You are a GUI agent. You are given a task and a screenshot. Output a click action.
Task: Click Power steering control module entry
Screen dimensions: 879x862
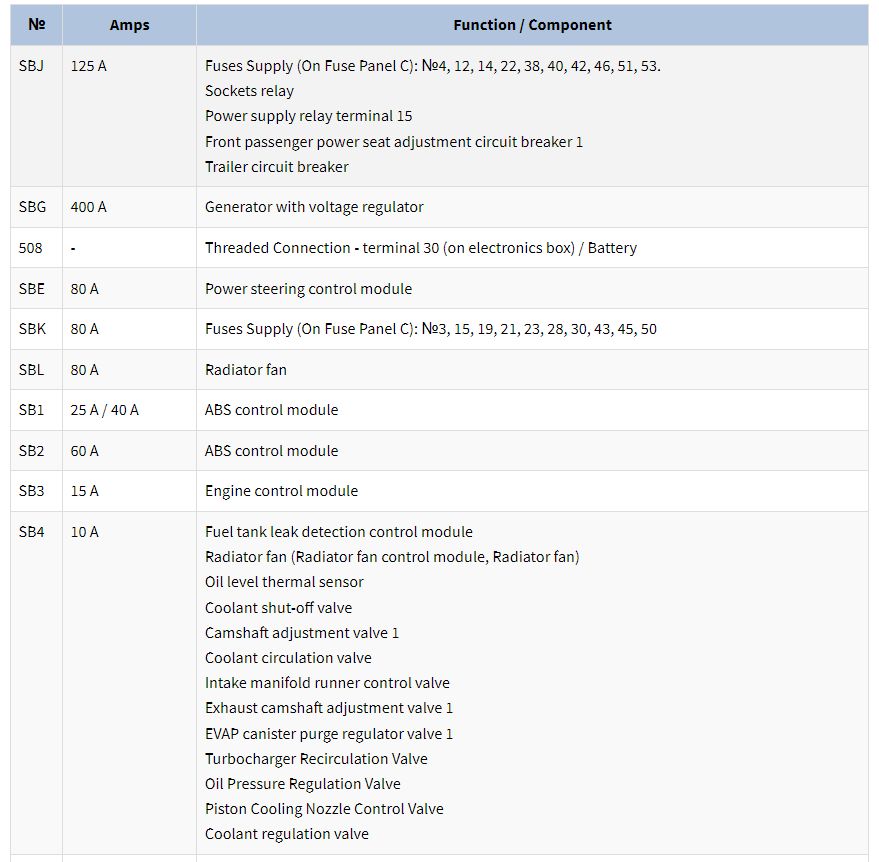(308, 289)
